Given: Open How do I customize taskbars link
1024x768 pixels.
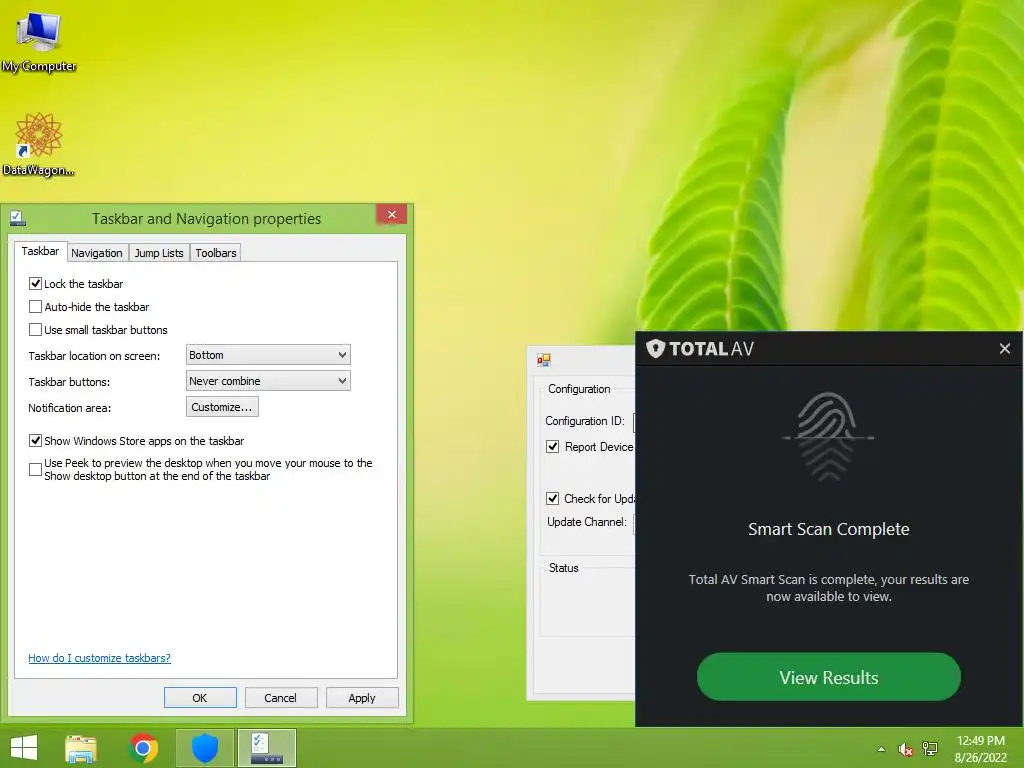Looking at the screenshot, I should [99, 658].
